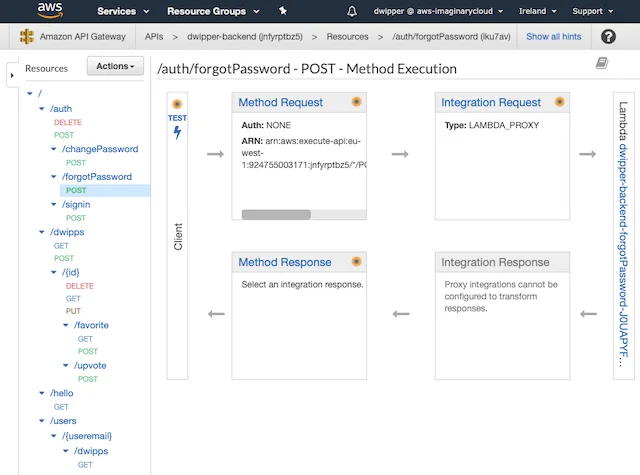
Task: Open Method Request settings
Action: [280, 102]
